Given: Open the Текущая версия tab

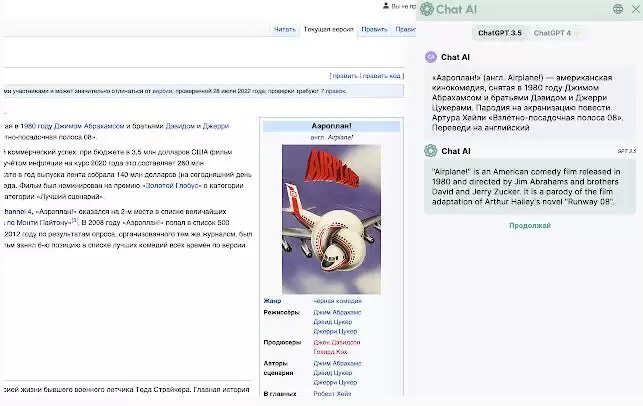Looking at the screenshot, I should coord(328,30).
